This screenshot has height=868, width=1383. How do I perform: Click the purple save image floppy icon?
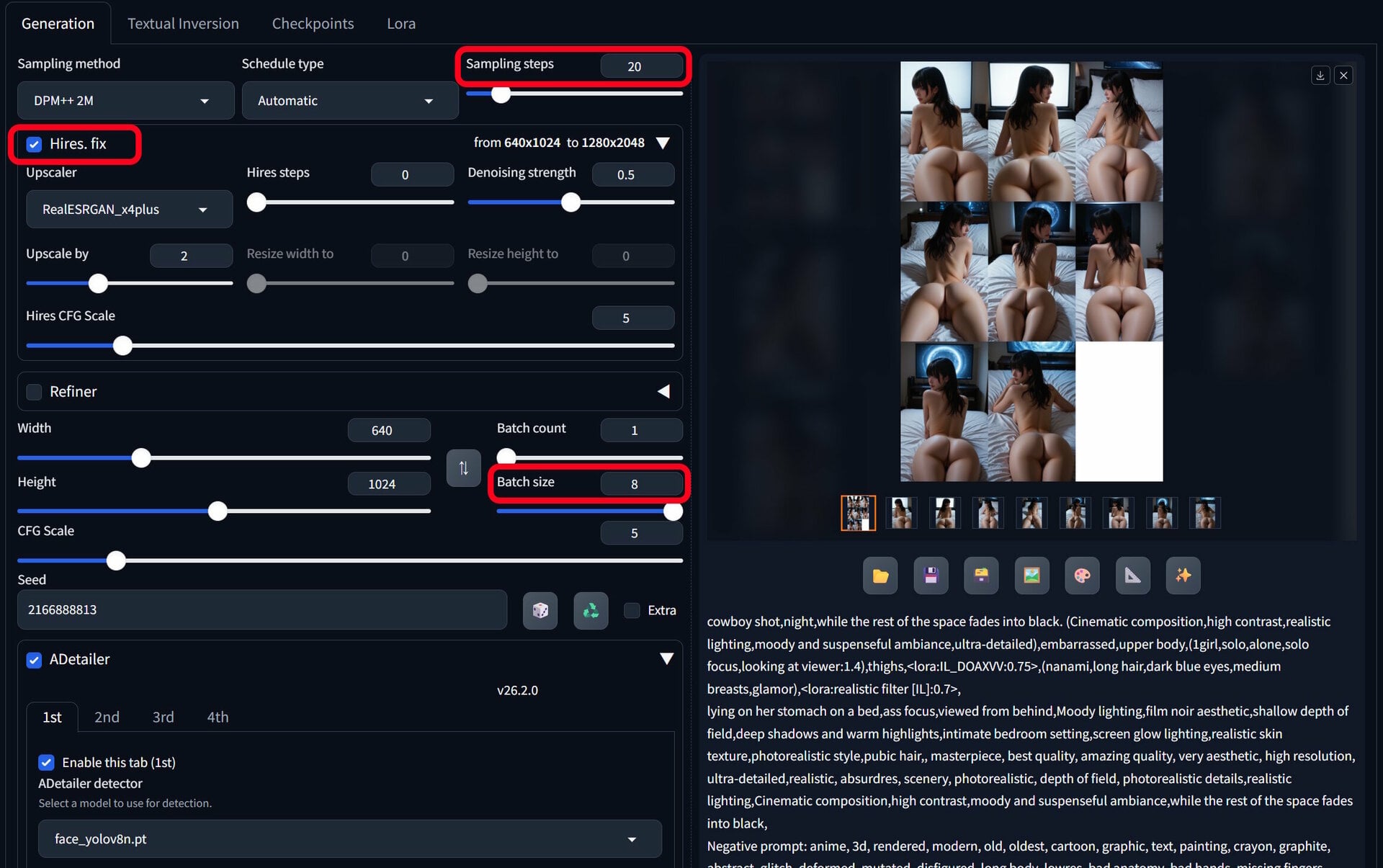[x=931, y=576]
